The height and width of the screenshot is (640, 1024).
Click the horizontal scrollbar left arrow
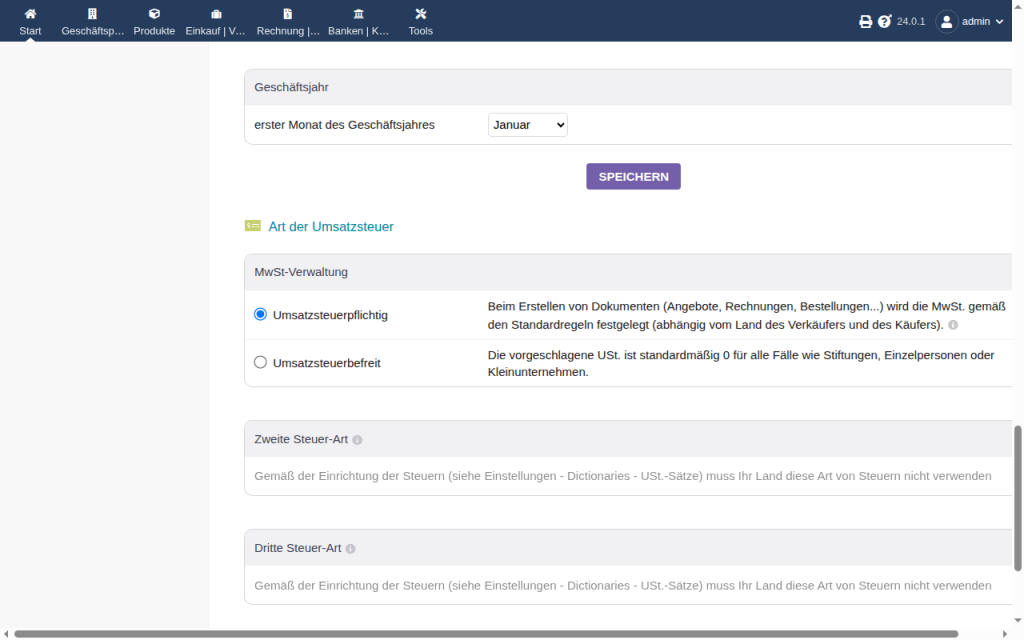coord(7,634)
